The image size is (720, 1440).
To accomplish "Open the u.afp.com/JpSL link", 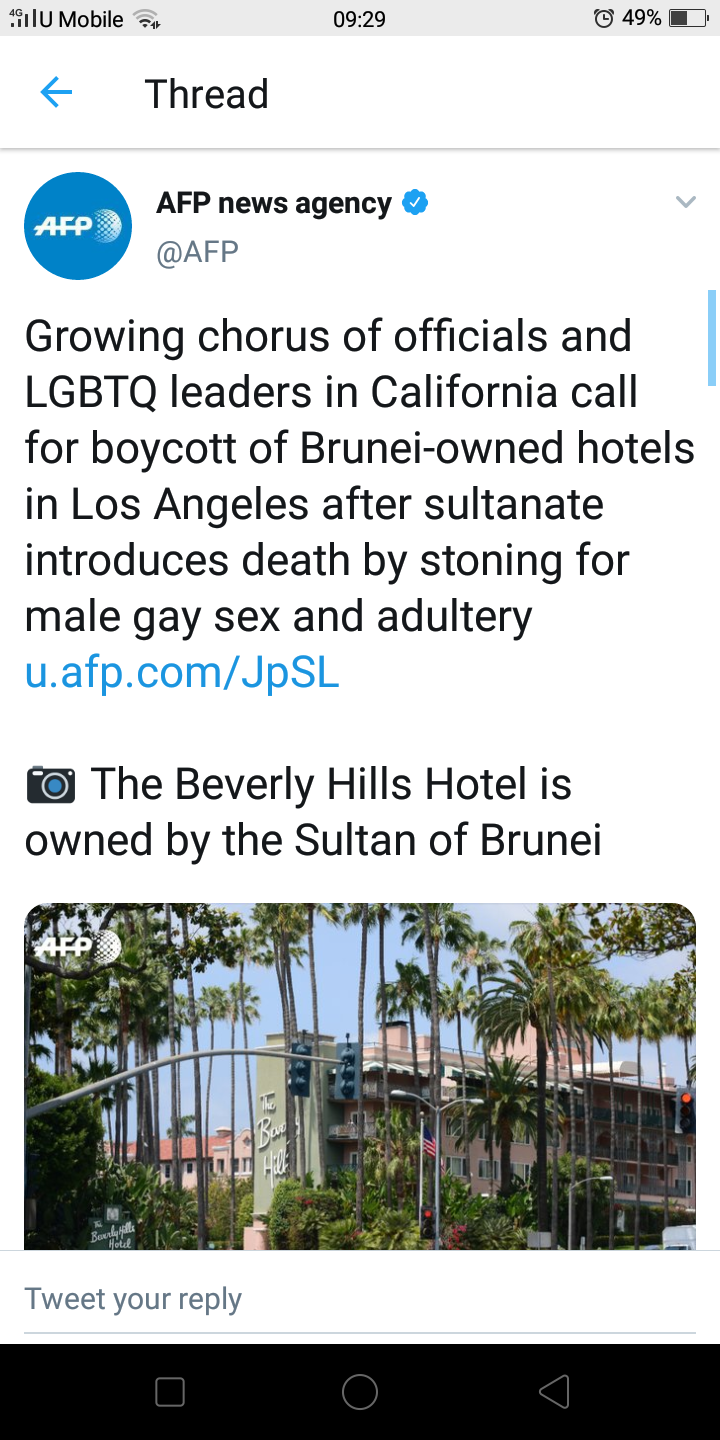I will pos(182,673).
